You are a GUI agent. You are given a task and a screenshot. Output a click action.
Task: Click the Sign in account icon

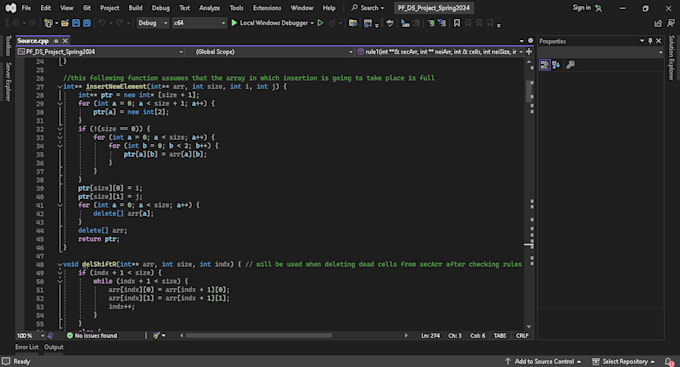(x=598, y=8)
